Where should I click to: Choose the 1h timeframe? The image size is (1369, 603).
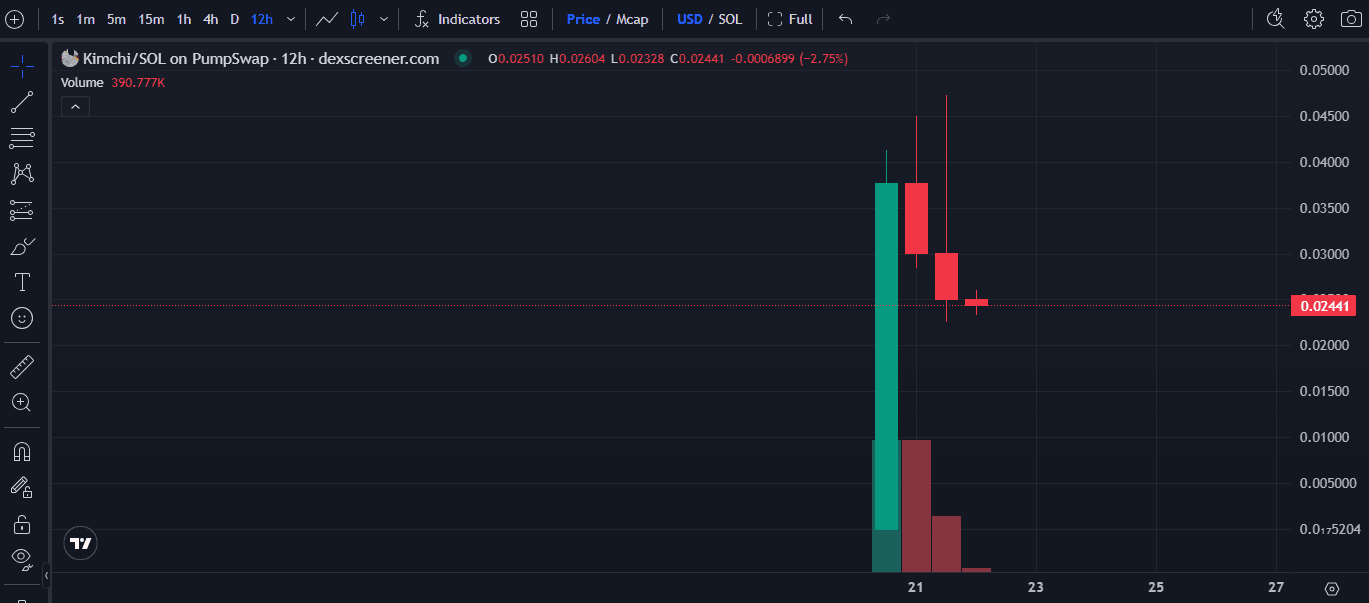point(184,19)
